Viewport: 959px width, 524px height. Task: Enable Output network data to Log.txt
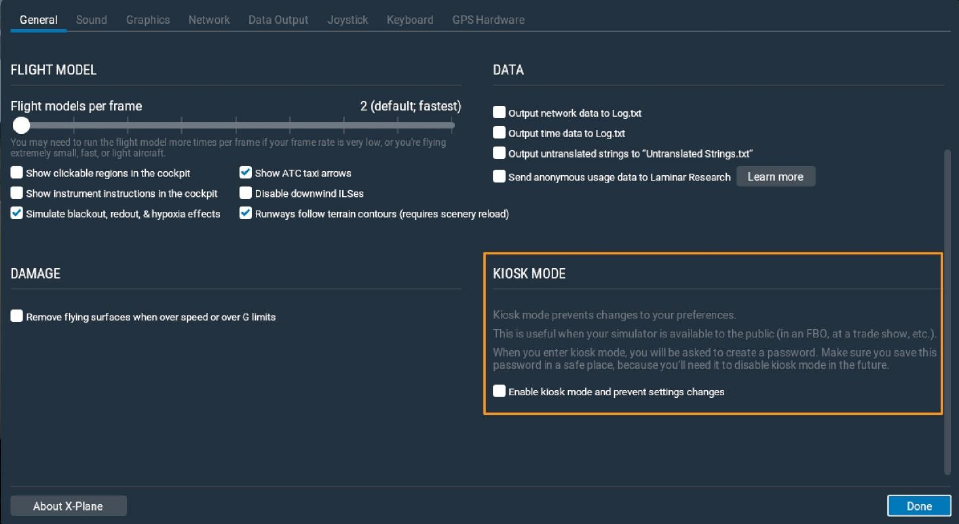[x=499, y=113]
